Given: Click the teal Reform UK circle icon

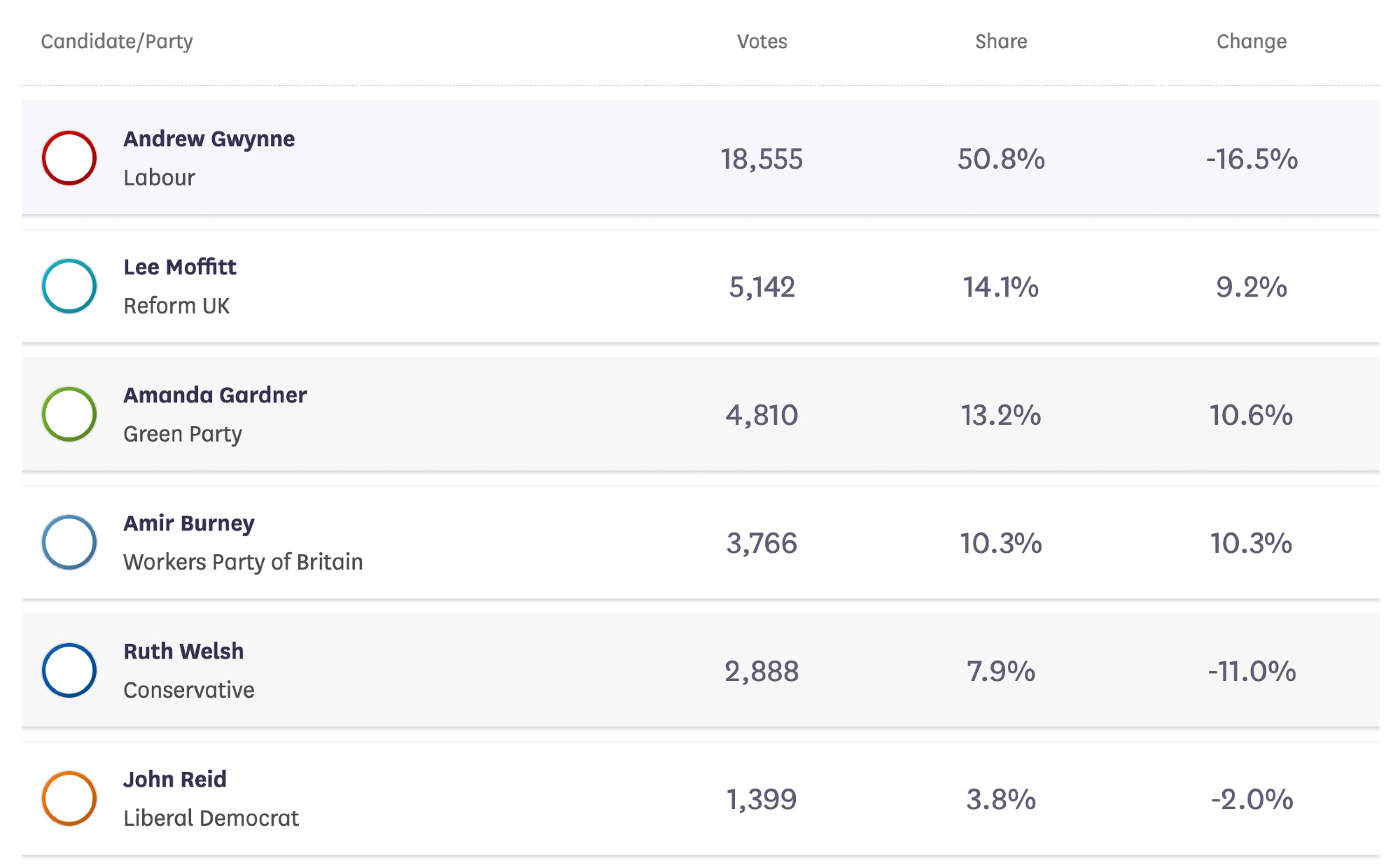Looking at the screenshot, I should [x=69, y=286].
